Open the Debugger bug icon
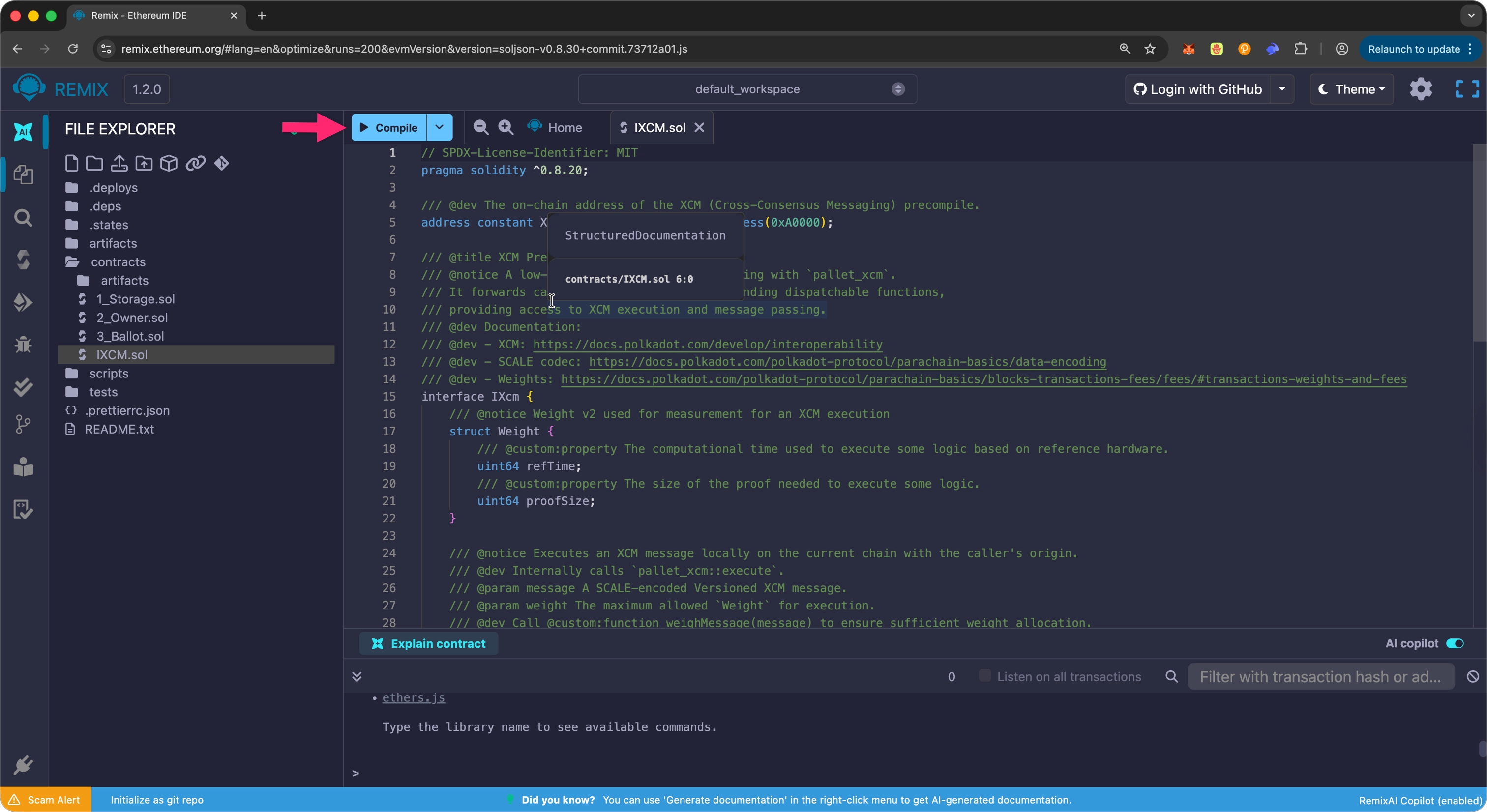Screen dimensions: 1487x812 pyautogui.click(x=23, y=345)
